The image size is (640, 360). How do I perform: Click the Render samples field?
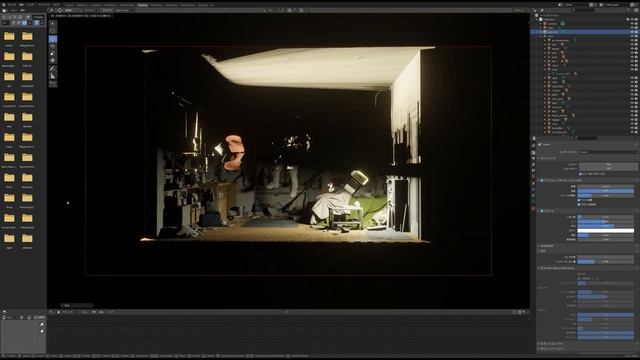[x=608, y=164]
